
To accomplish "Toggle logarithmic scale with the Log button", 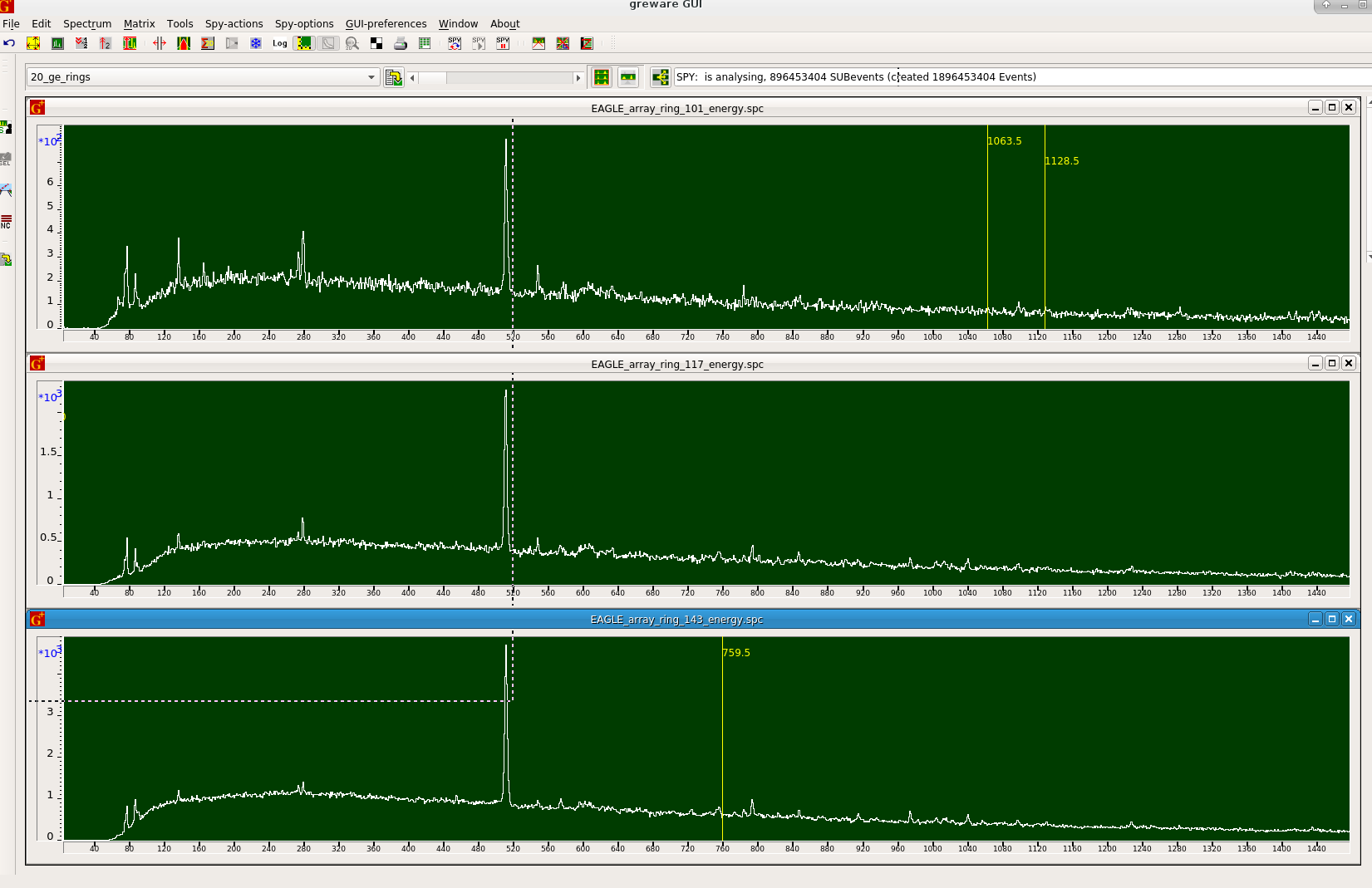I will pos(280,43).
